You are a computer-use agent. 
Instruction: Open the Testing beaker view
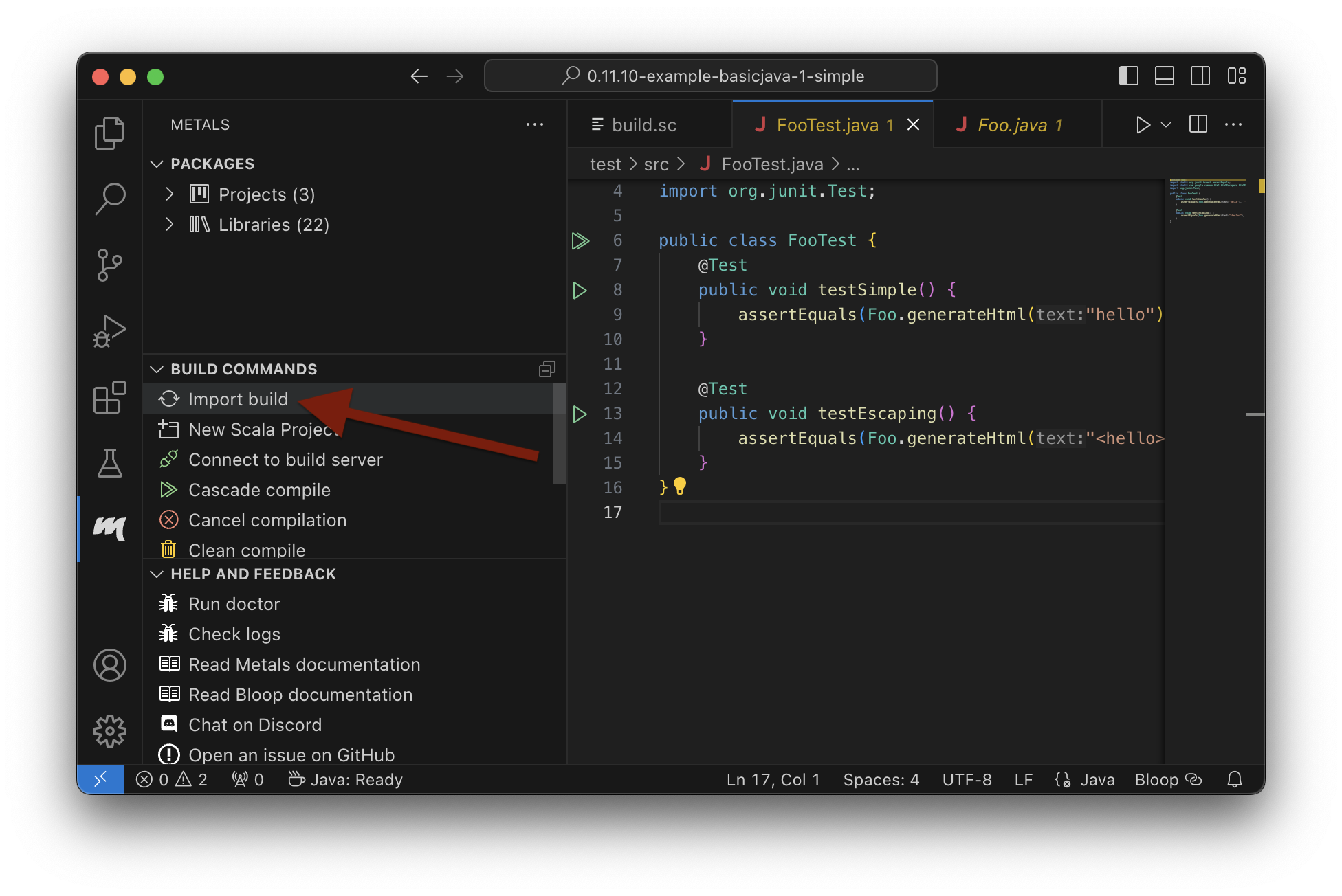[110, 463]
